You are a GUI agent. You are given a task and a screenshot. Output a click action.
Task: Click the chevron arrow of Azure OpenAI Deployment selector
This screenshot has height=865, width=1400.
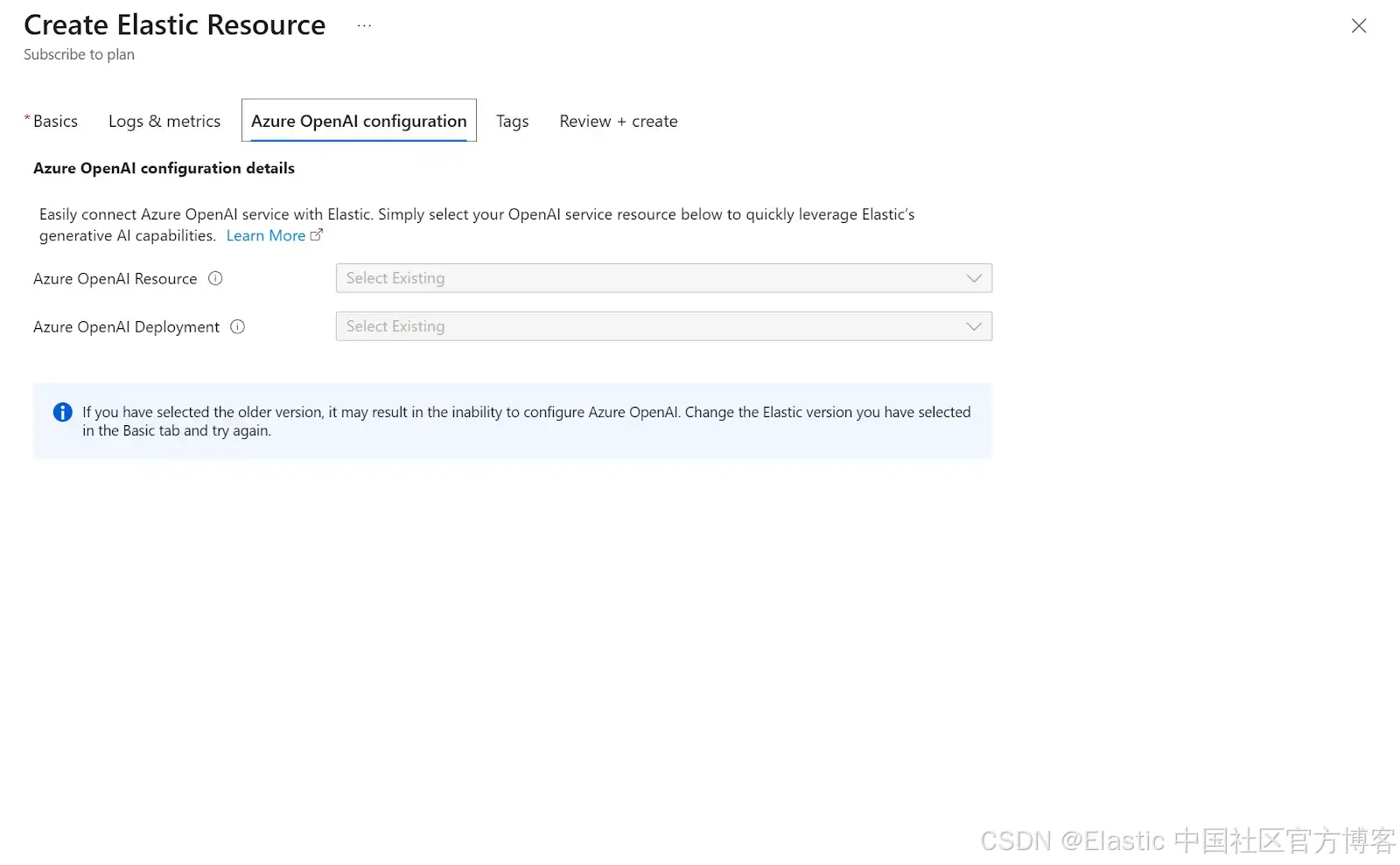coord(974,326)
